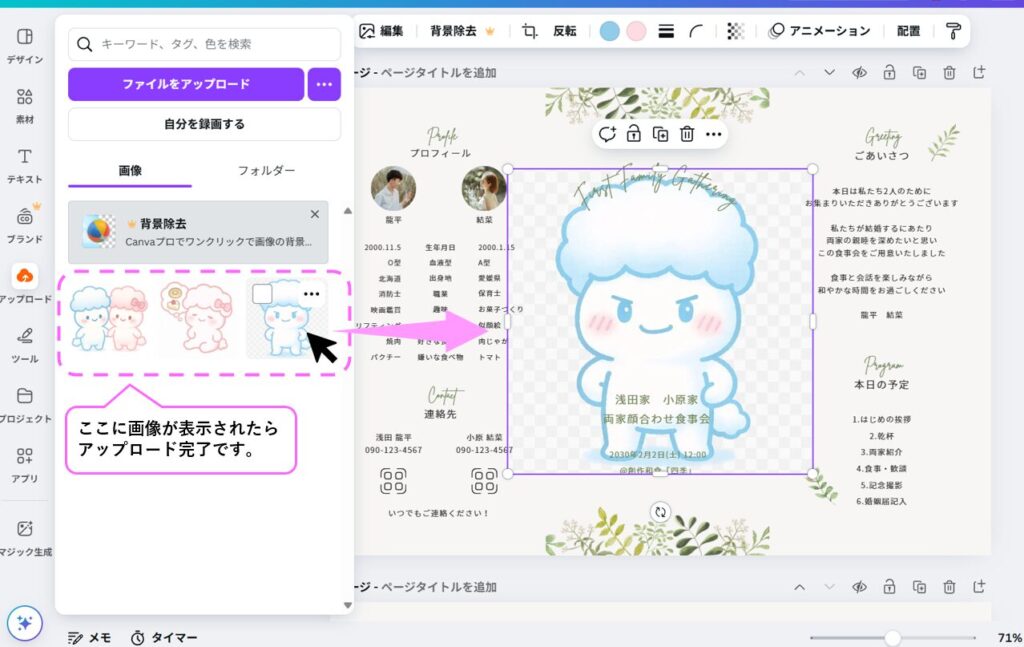
Task: Click the crop icon in top toolbar
Action: [x=529, y=31]
